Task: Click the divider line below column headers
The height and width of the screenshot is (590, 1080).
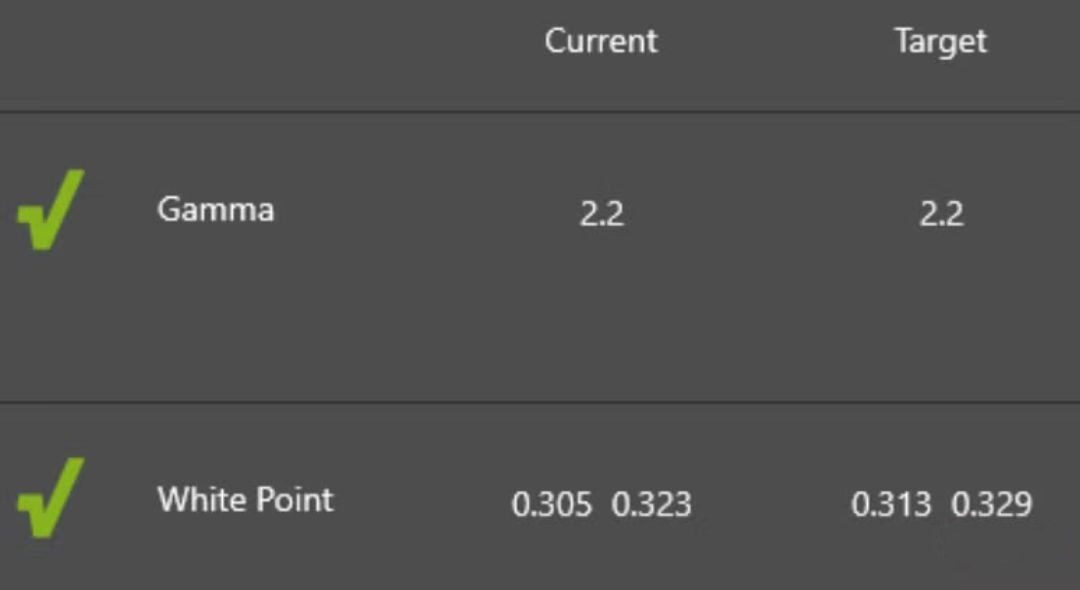Action: click(540, 111)
